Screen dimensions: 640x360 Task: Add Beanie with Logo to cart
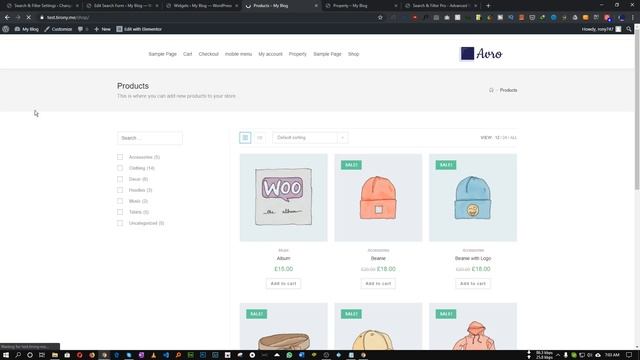[x=473, y=284]
